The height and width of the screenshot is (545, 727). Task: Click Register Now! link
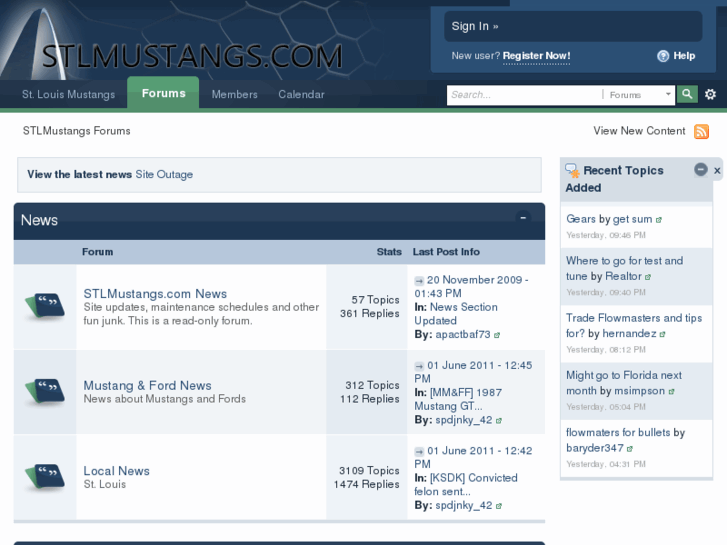pos(536,56)
